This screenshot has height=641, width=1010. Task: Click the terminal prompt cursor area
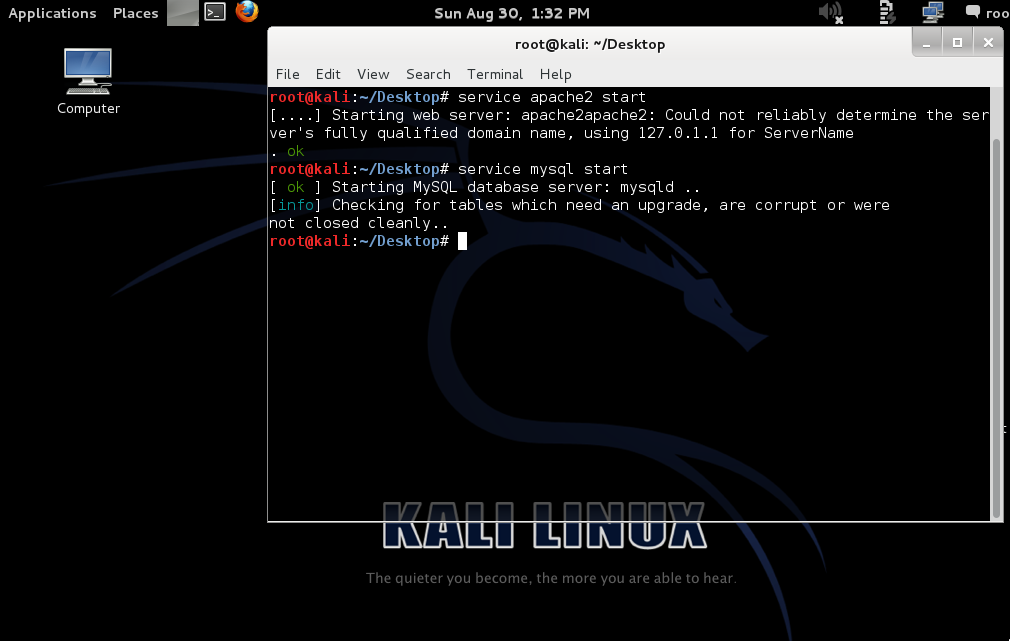[x=462, y=241]
